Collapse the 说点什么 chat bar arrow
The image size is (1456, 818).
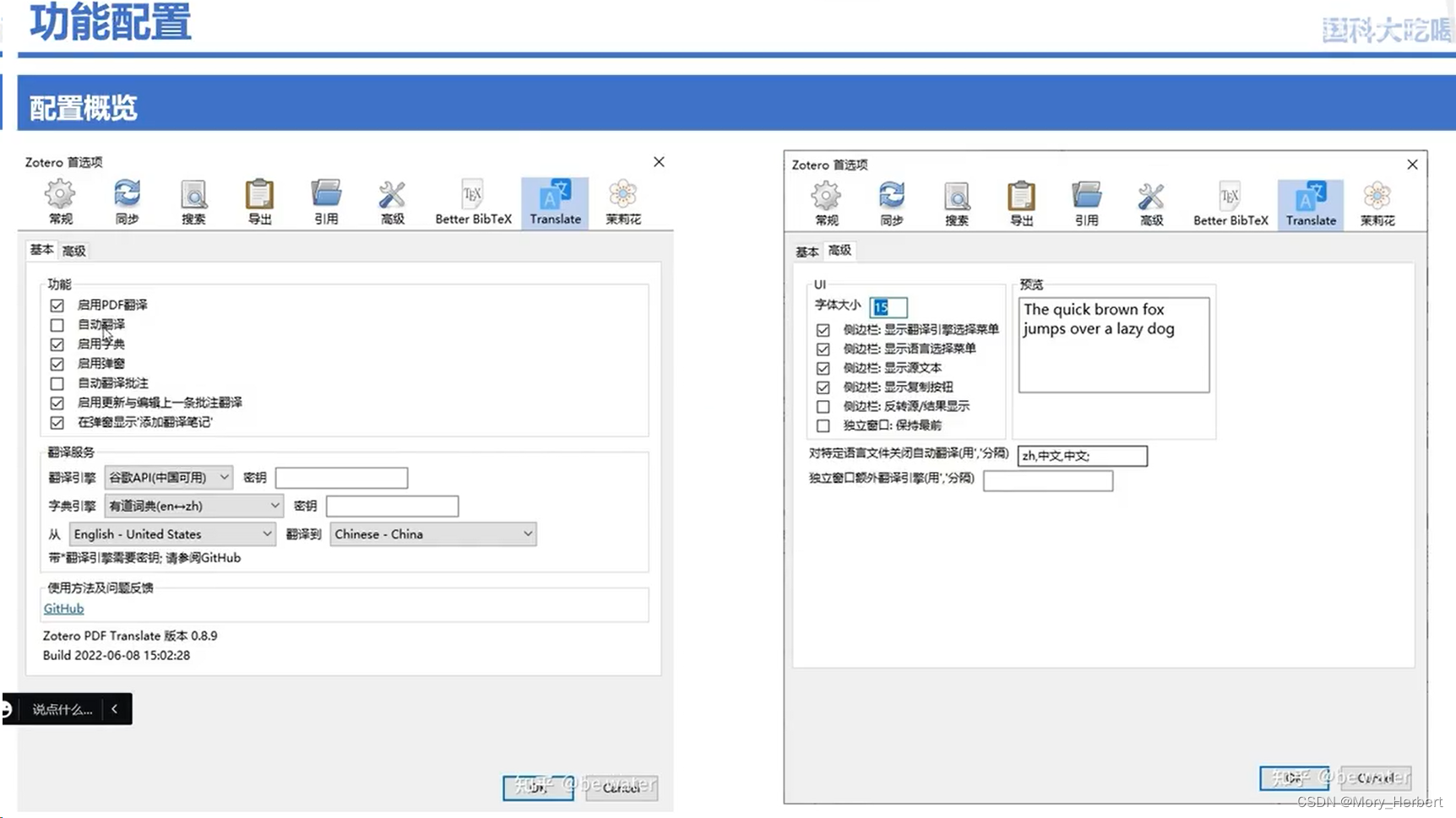(115, 709)
